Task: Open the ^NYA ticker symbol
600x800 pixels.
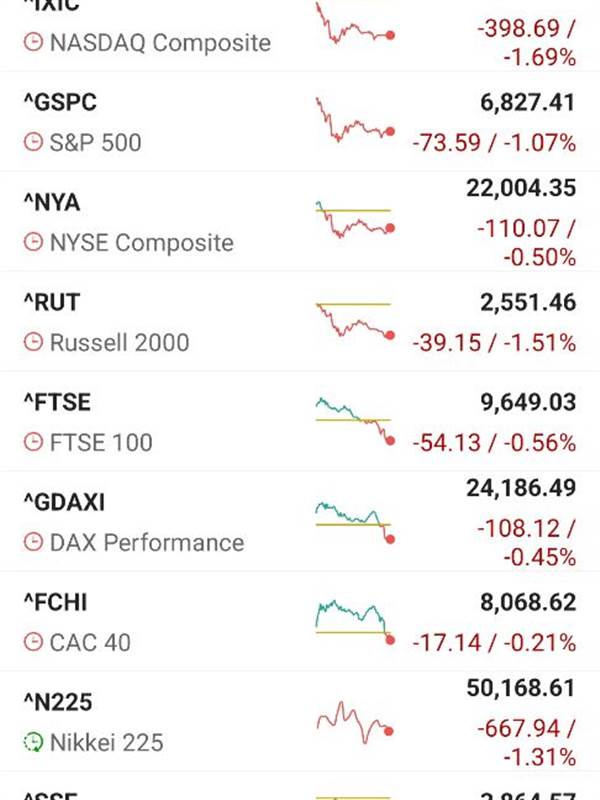Action: coord(51,203)
